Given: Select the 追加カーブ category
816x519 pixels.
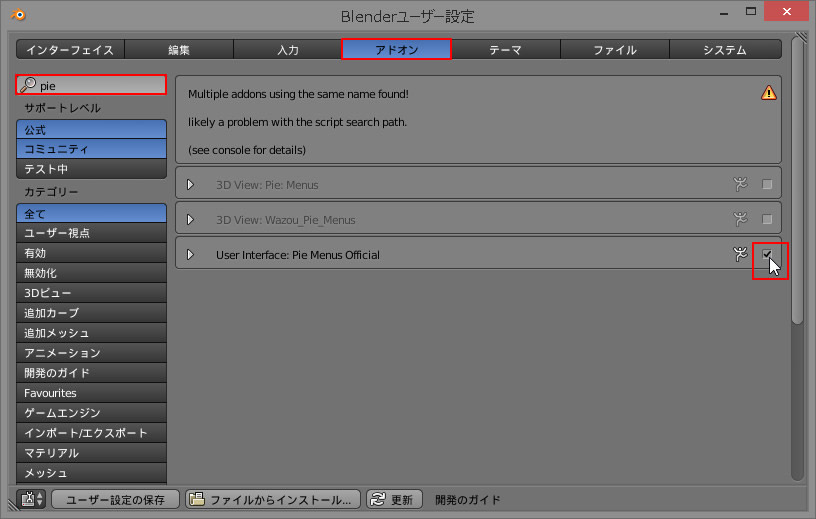Looking at the screenshot, I should click(92, 312).
